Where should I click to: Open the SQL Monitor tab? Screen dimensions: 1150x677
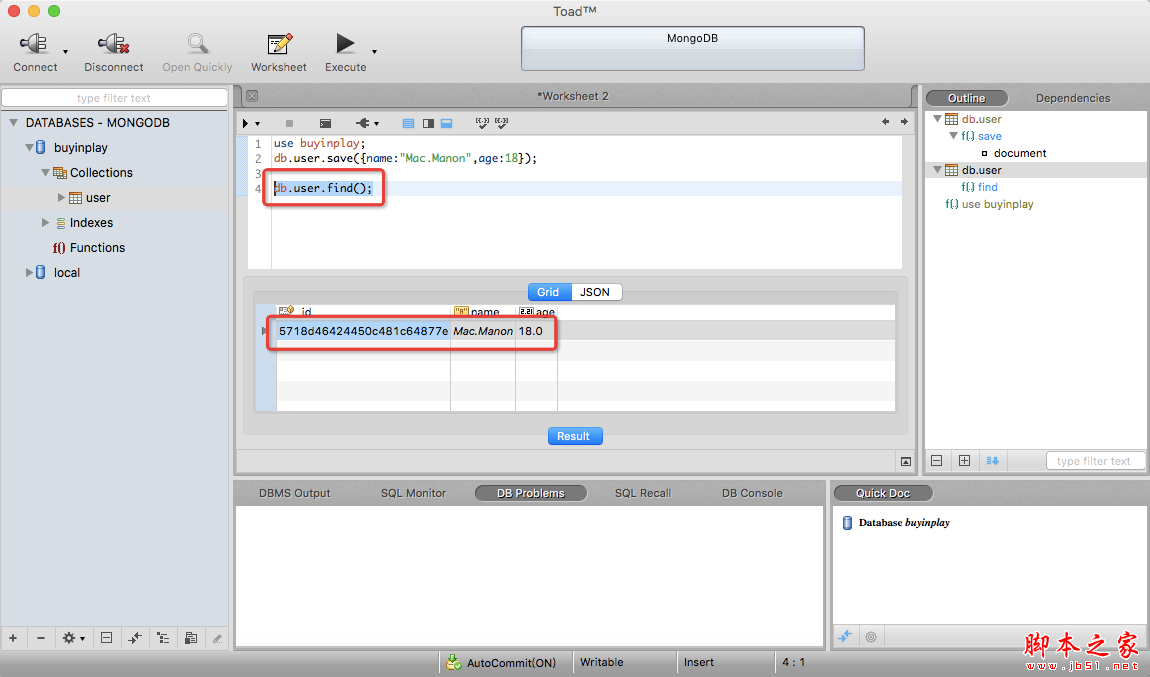pyautogui.click(x=413, y=494)
